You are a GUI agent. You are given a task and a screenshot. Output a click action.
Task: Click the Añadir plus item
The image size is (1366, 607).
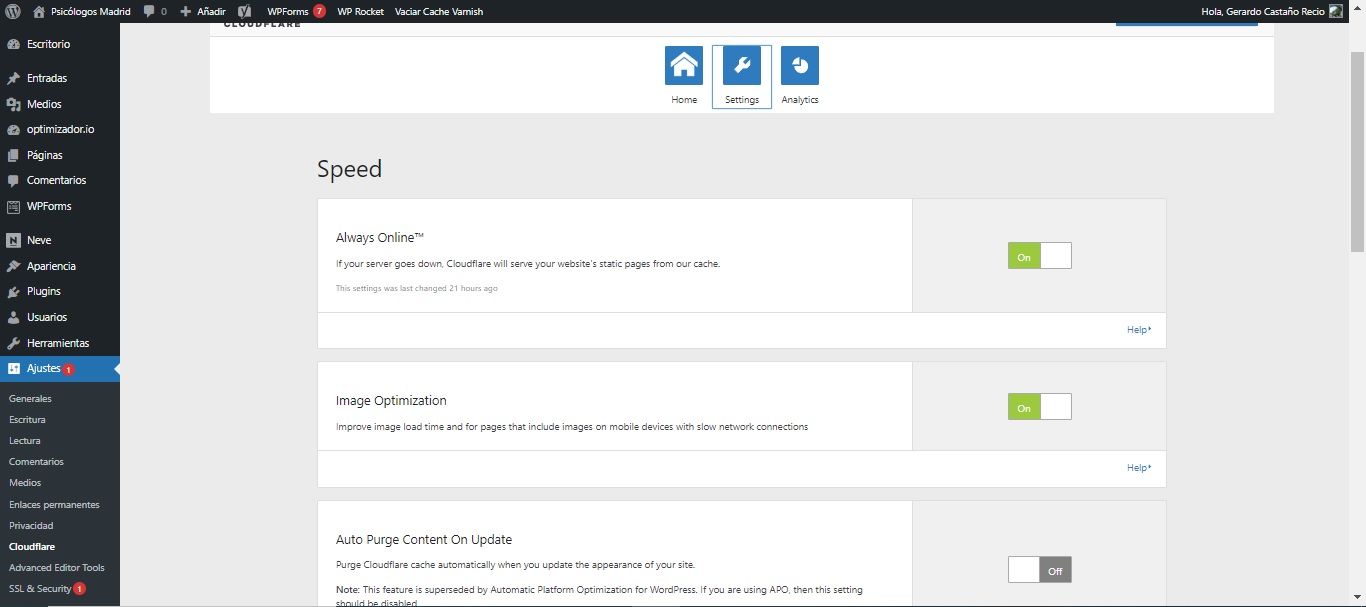[203, 11]
